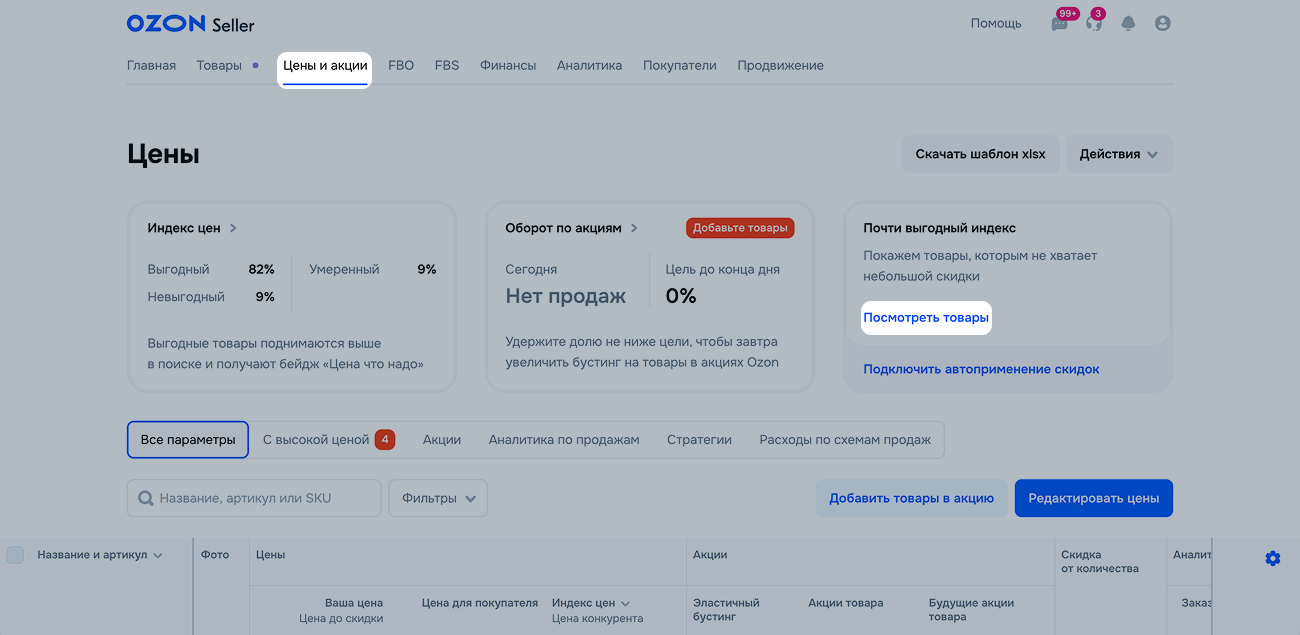Open Индекс цен details arrow
This screenshot has width=1300, height=635.
coord(233,228)
